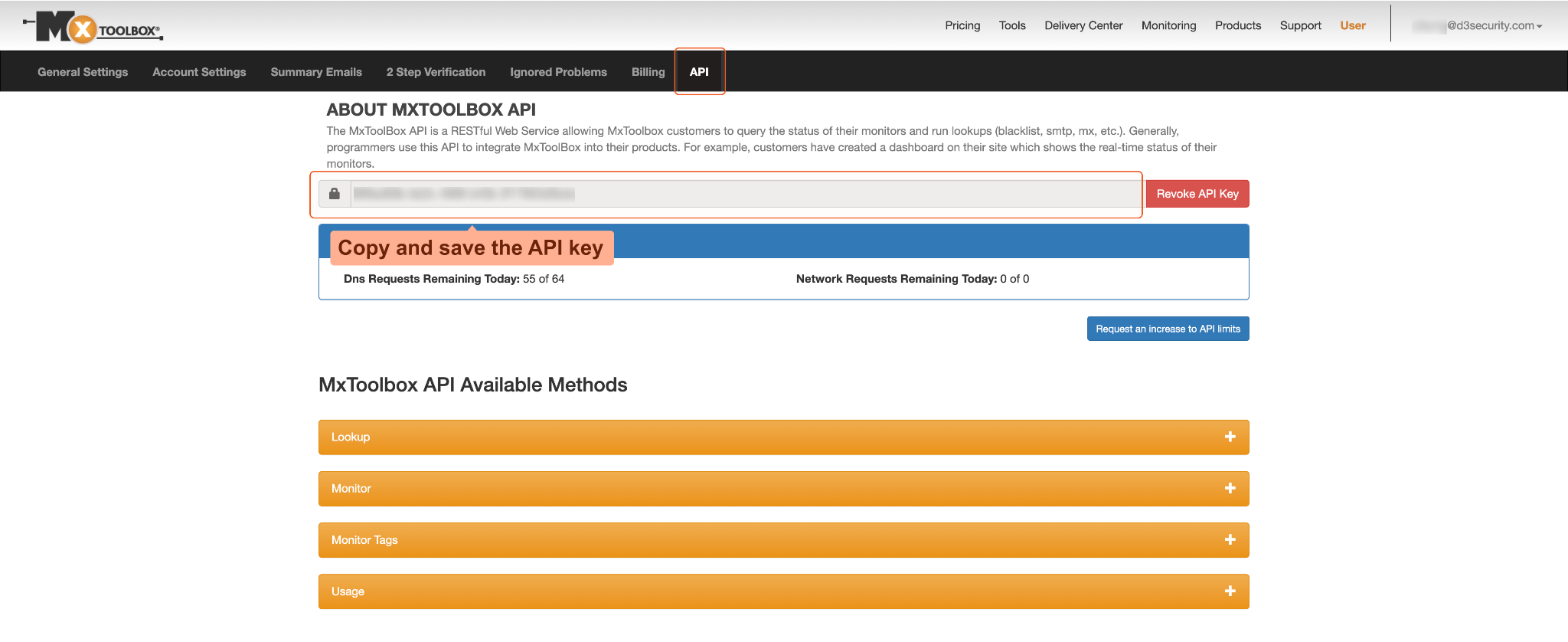The height and width of the screenshot is (642, 1568).
Task: Switch to the General Settings tab
Action: (83, 72)
